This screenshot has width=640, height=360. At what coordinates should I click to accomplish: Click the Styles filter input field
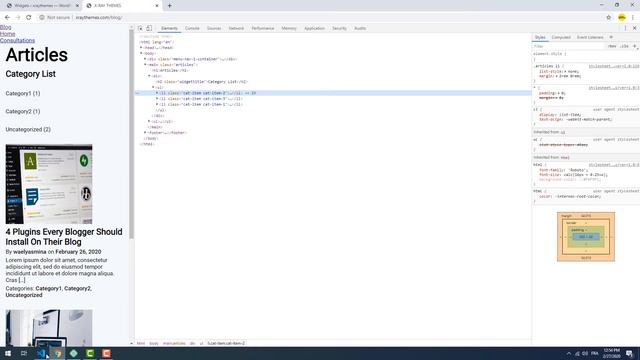click(569, 46)
